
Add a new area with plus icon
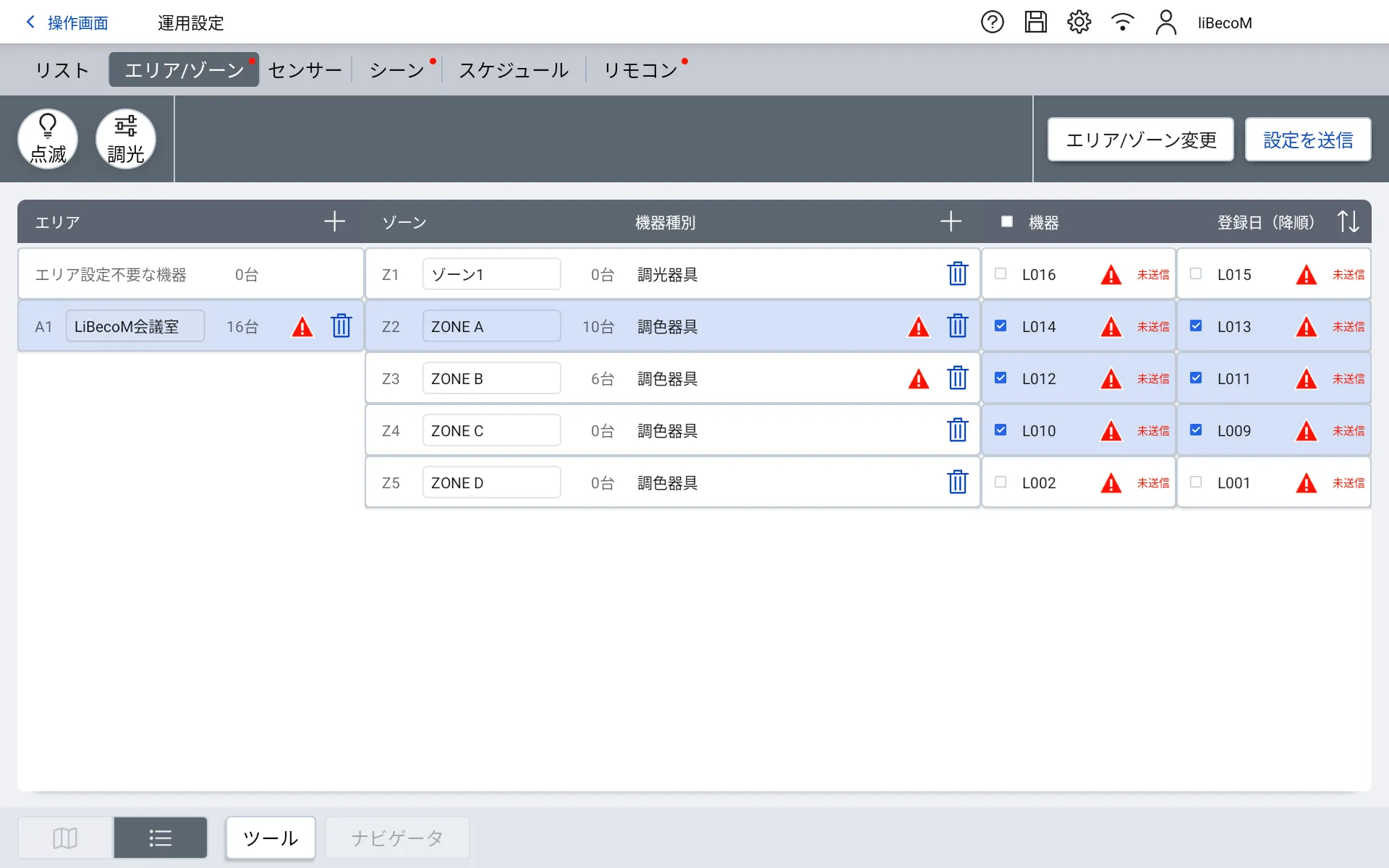(334, 221)
